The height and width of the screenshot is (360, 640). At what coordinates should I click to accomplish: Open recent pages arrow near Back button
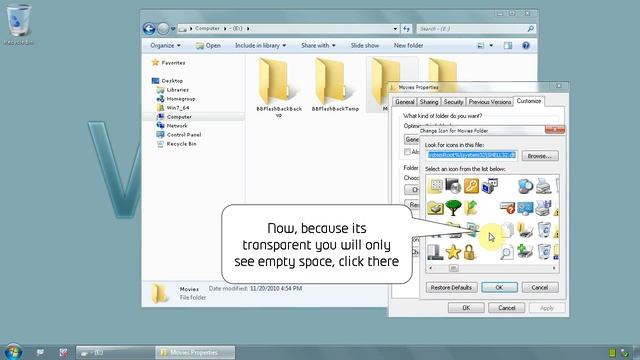173,29
